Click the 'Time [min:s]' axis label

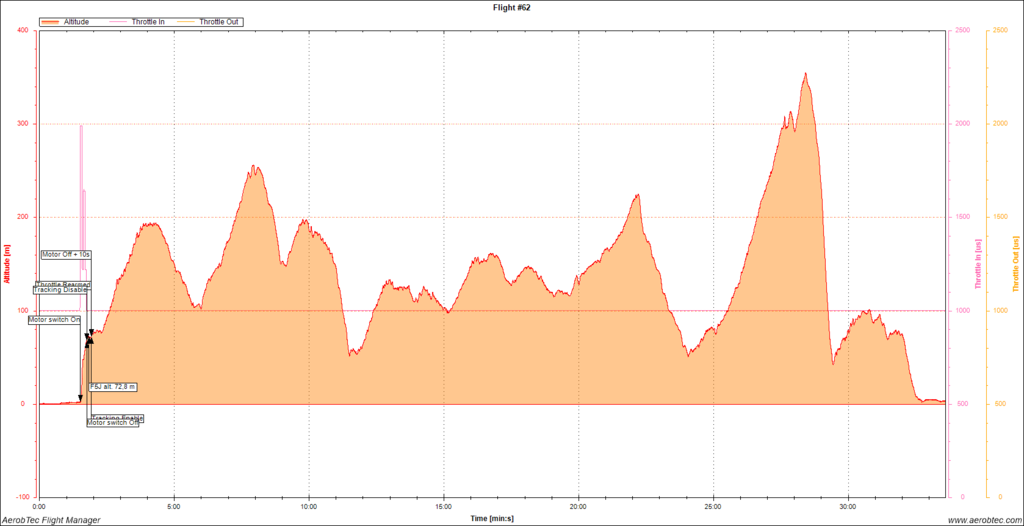point(491,519)
